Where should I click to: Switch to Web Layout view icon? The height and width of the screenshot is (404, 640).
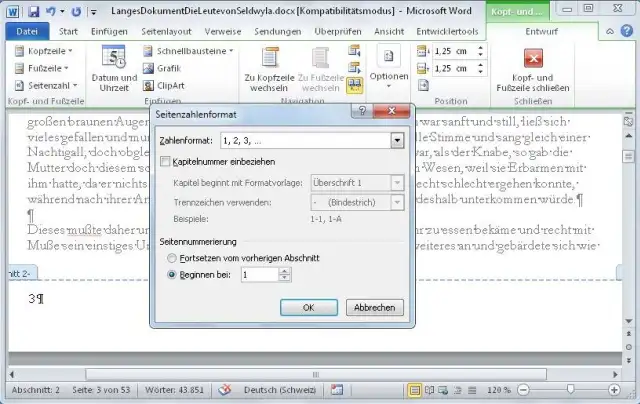[443, 390]
